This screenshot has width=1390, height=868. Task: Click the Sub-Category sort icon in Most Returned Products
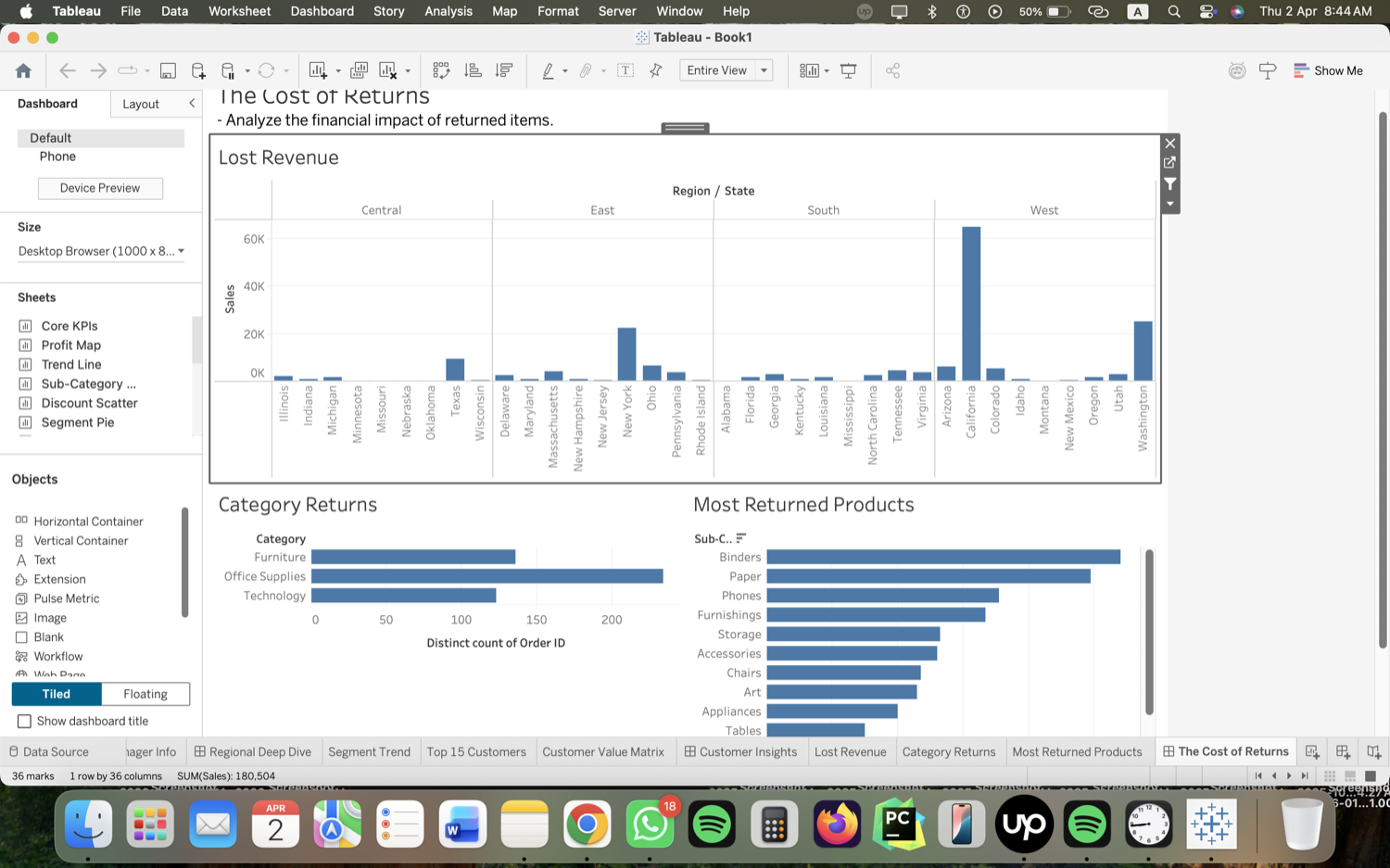[741, 538]
